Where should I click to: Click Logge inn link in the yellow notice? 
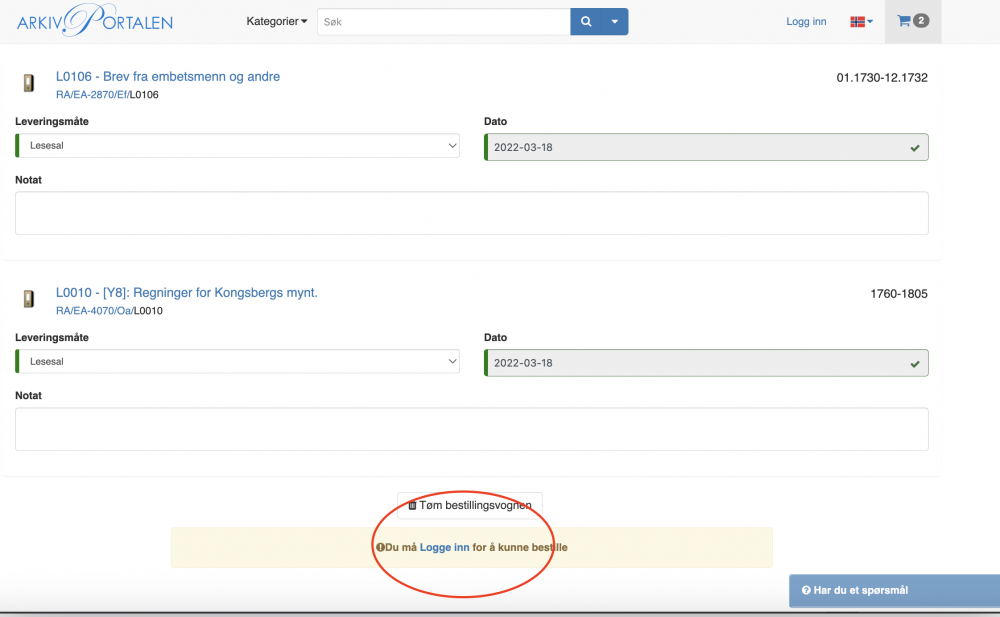click(444, 547)
